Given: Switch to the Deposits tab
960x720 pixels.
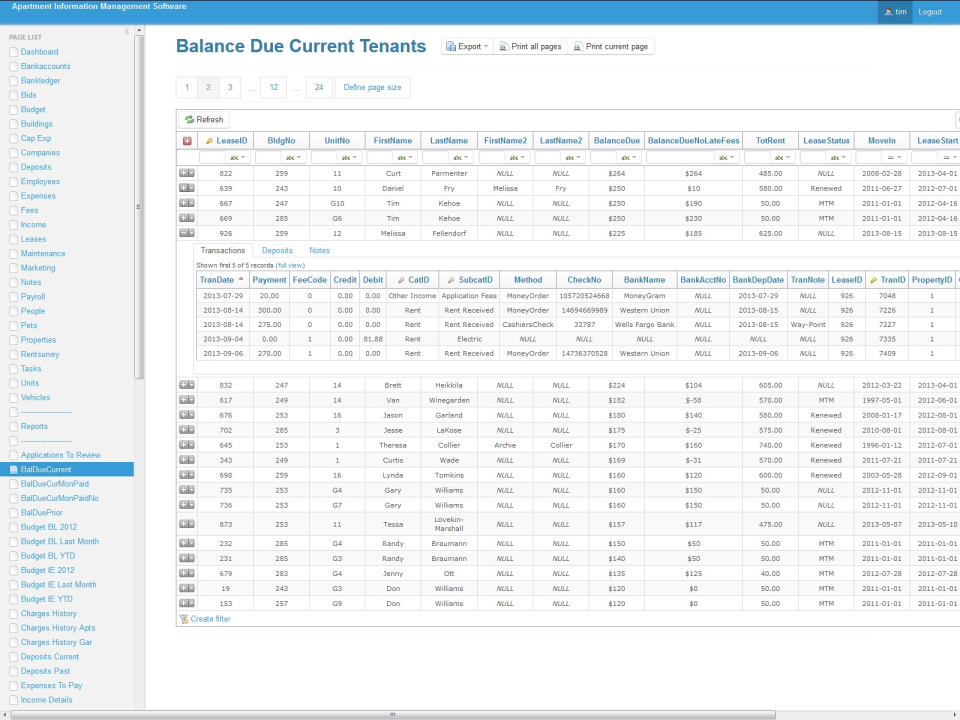Looking at the screenshot, I should click(x=277, y=250).
